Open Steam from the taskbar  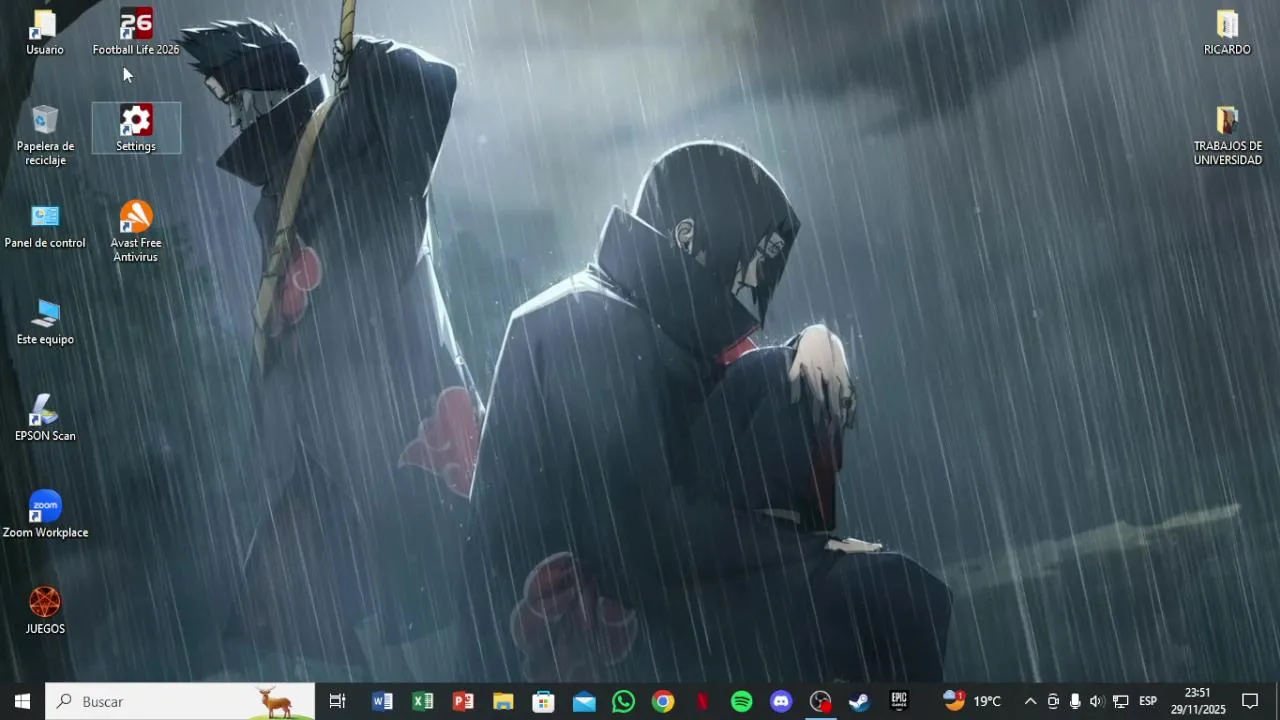[x=859, y=701]
